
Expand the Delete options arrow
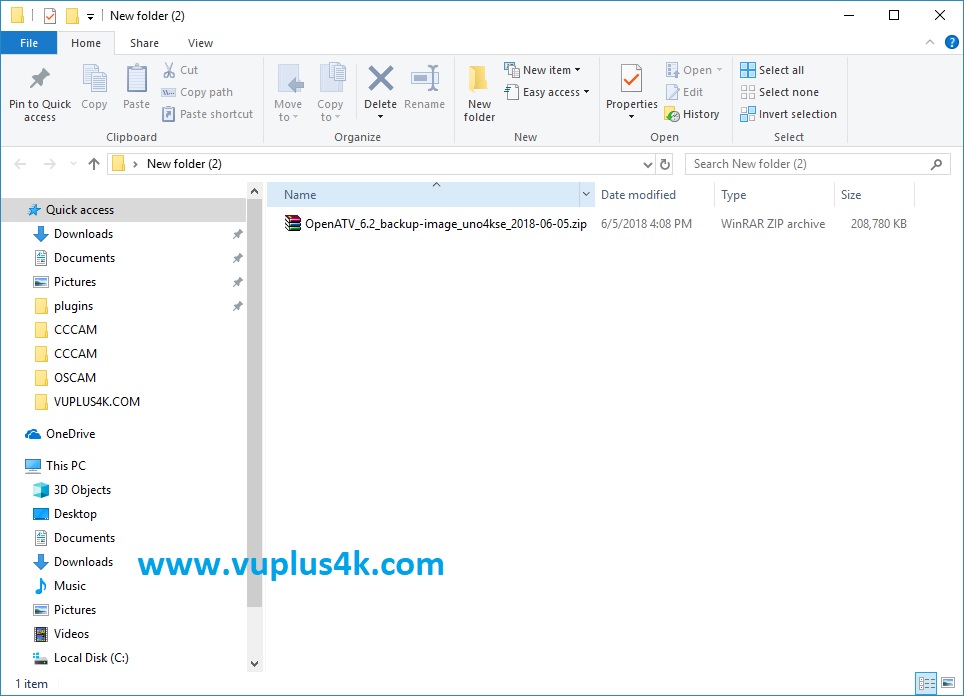381,117
